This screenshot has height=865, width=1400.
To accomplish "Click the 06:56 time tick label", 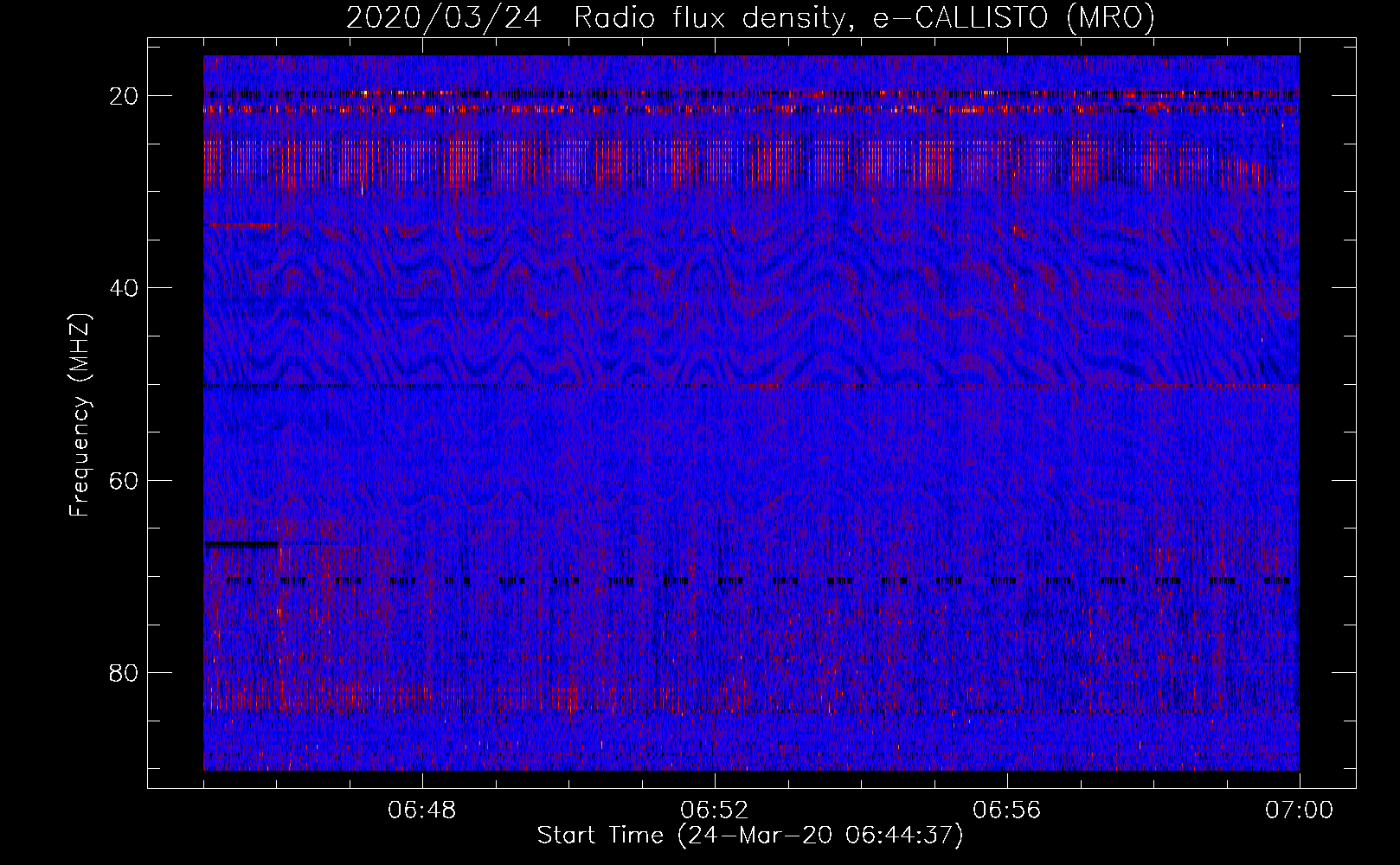I will pos(1006,811).
